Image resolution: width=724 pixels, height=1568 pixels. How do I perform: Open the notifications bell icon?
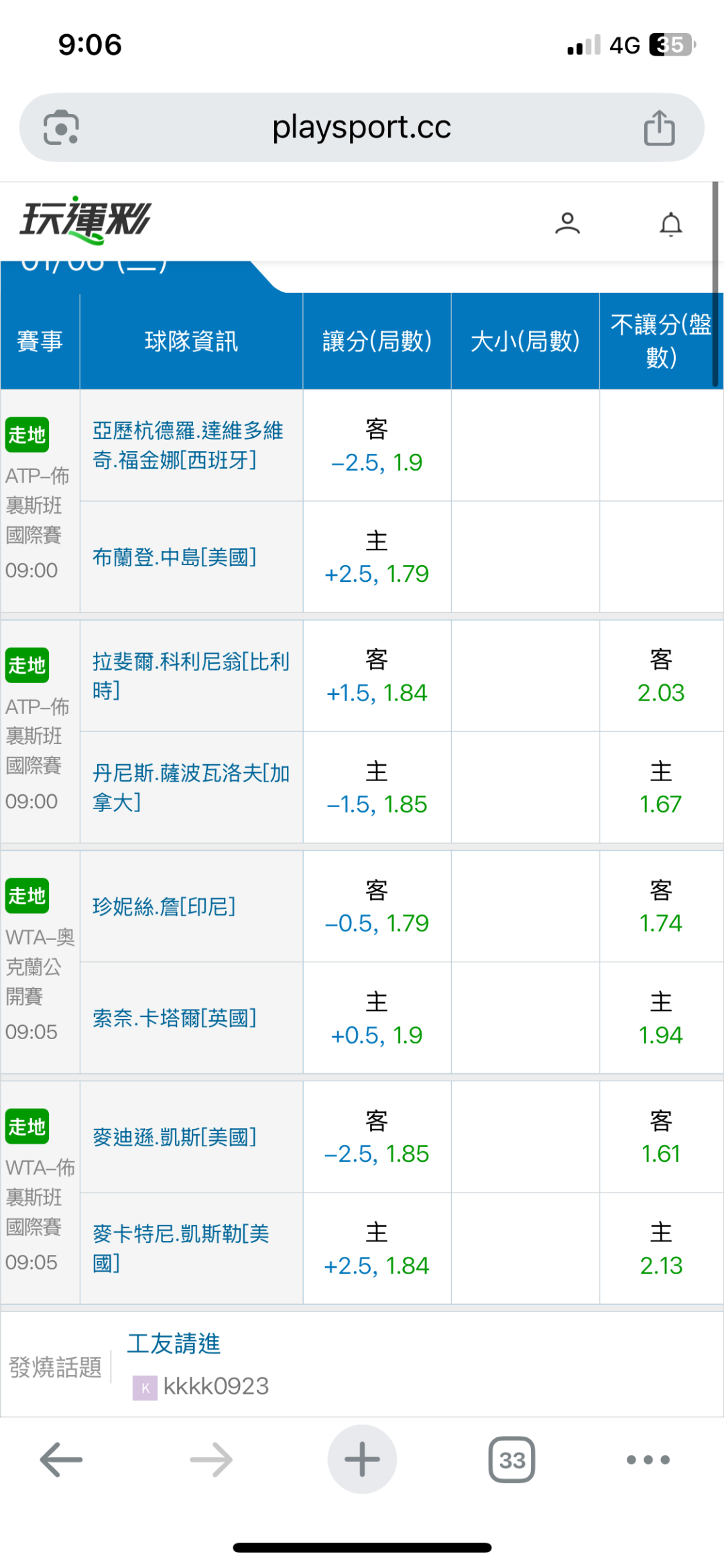click(x=670, y=225)
